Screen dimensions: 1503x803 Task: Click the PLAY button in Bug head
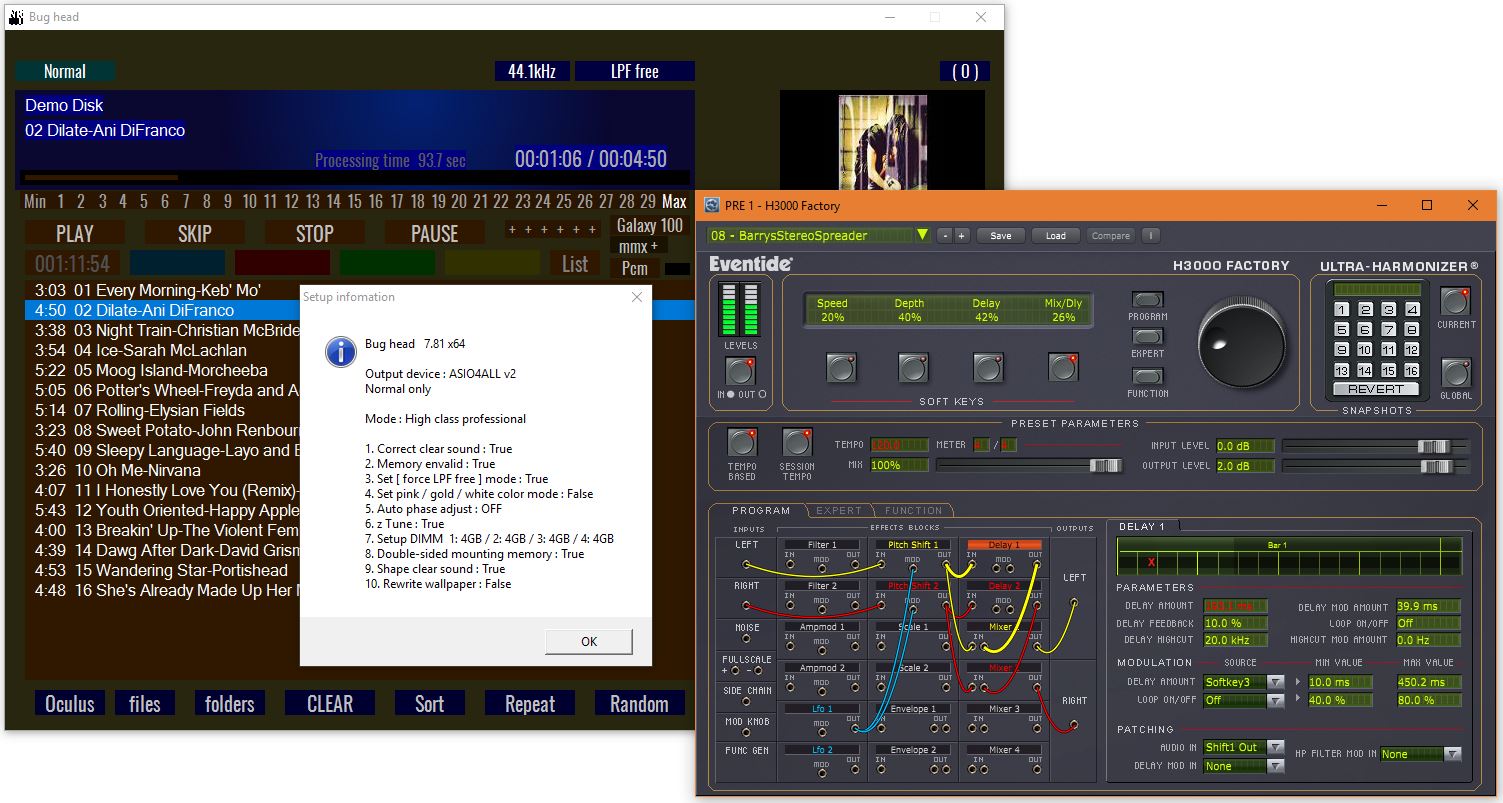coord(75,234)
